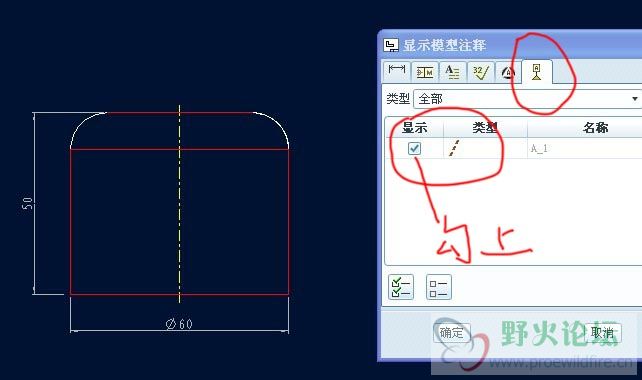Sort by the 显示 column header
The width and height of the screenshot is (642, 380).
pos(415,128)
